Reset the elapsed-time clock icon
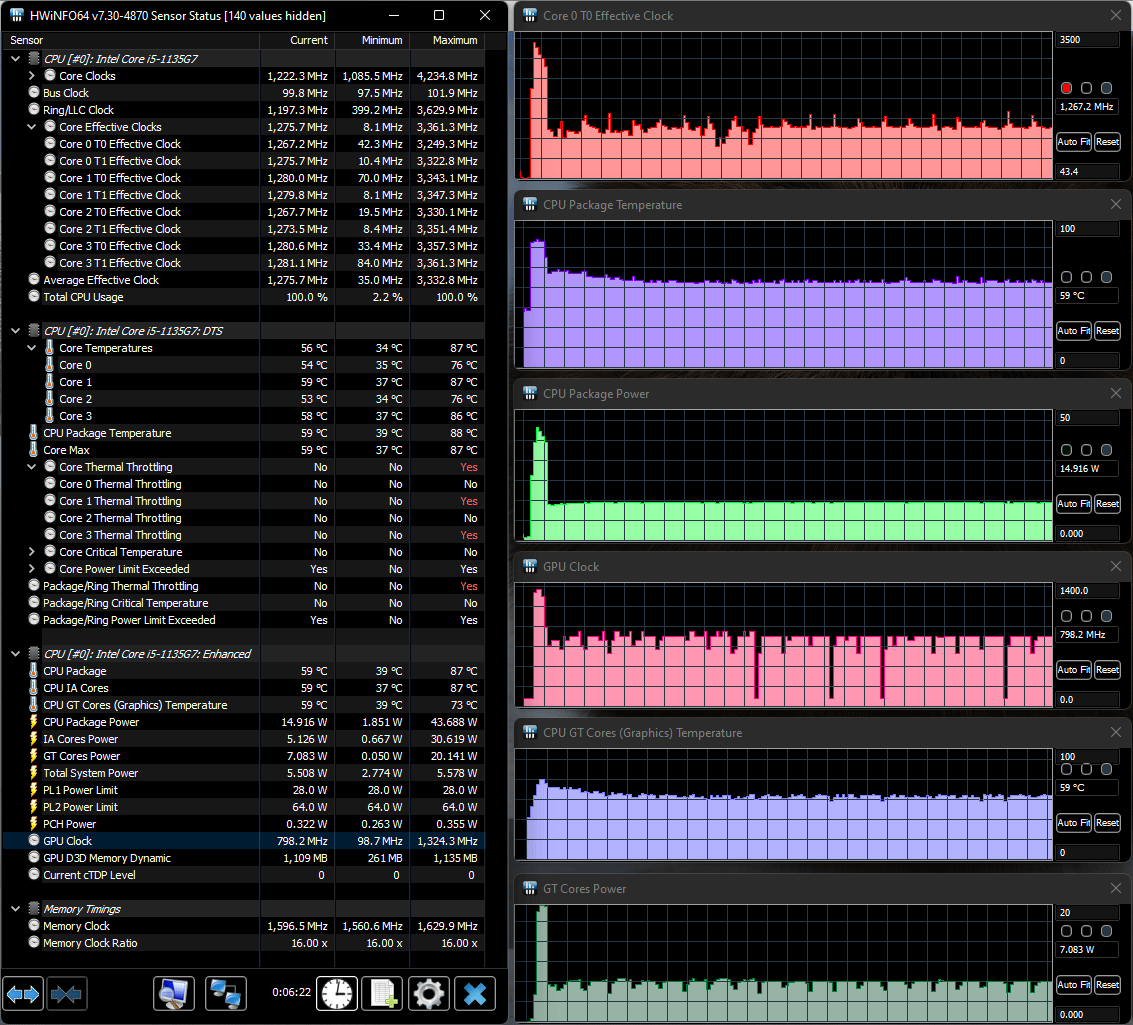The image size is (1133, 1025). coord(337,993)
